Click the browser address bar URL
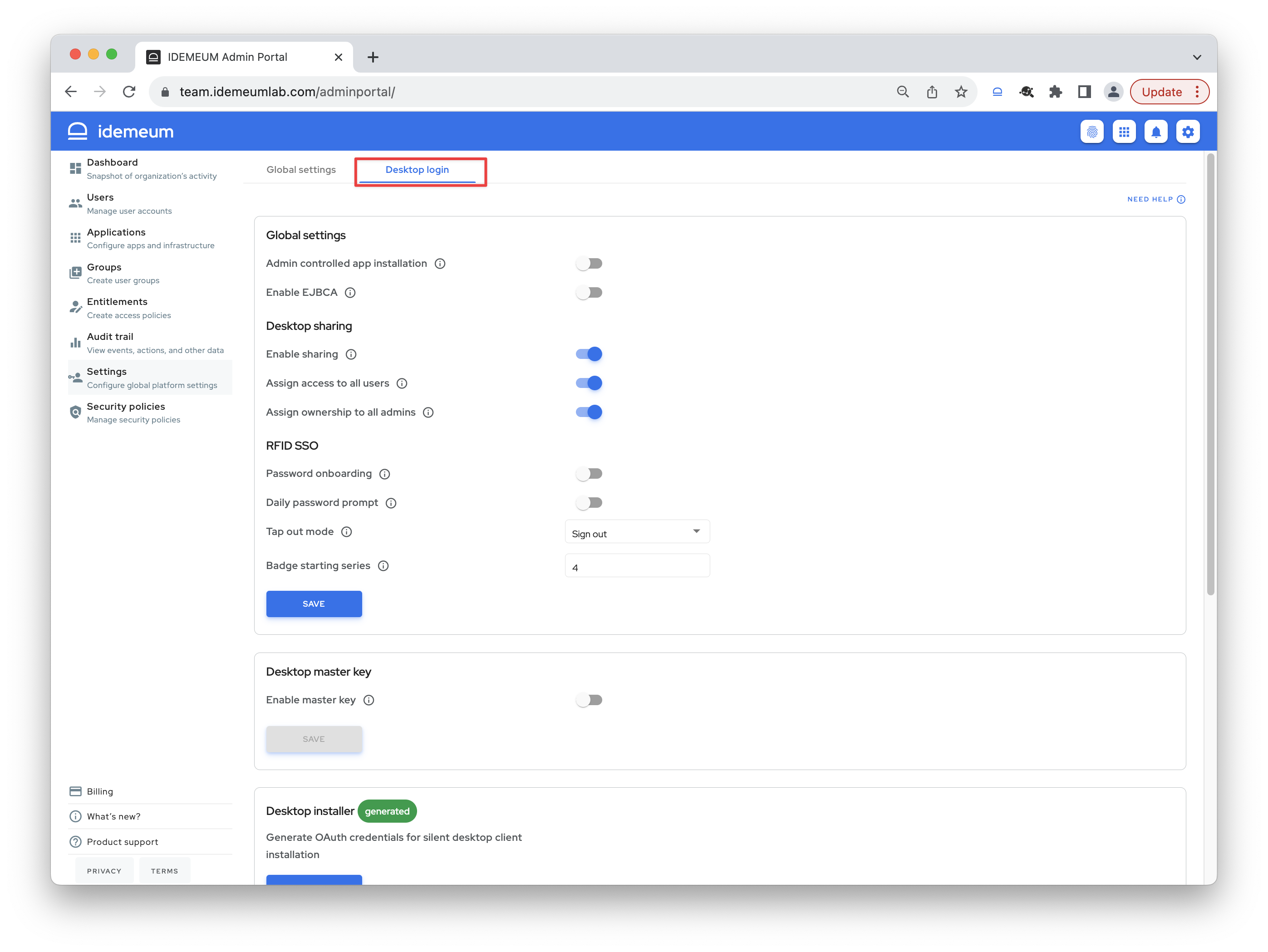 click(287, 92)
